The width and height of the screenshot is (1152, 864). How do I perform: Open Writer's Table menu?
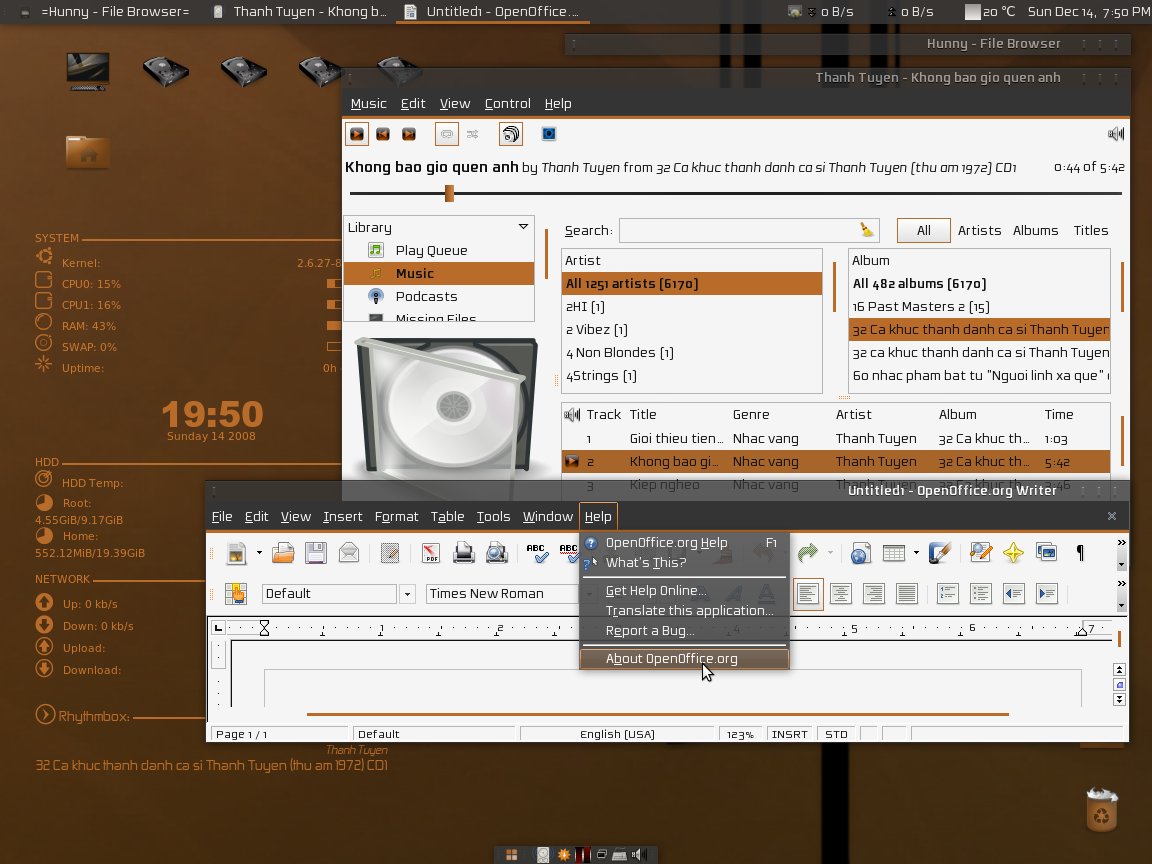[x=447, y=516]
